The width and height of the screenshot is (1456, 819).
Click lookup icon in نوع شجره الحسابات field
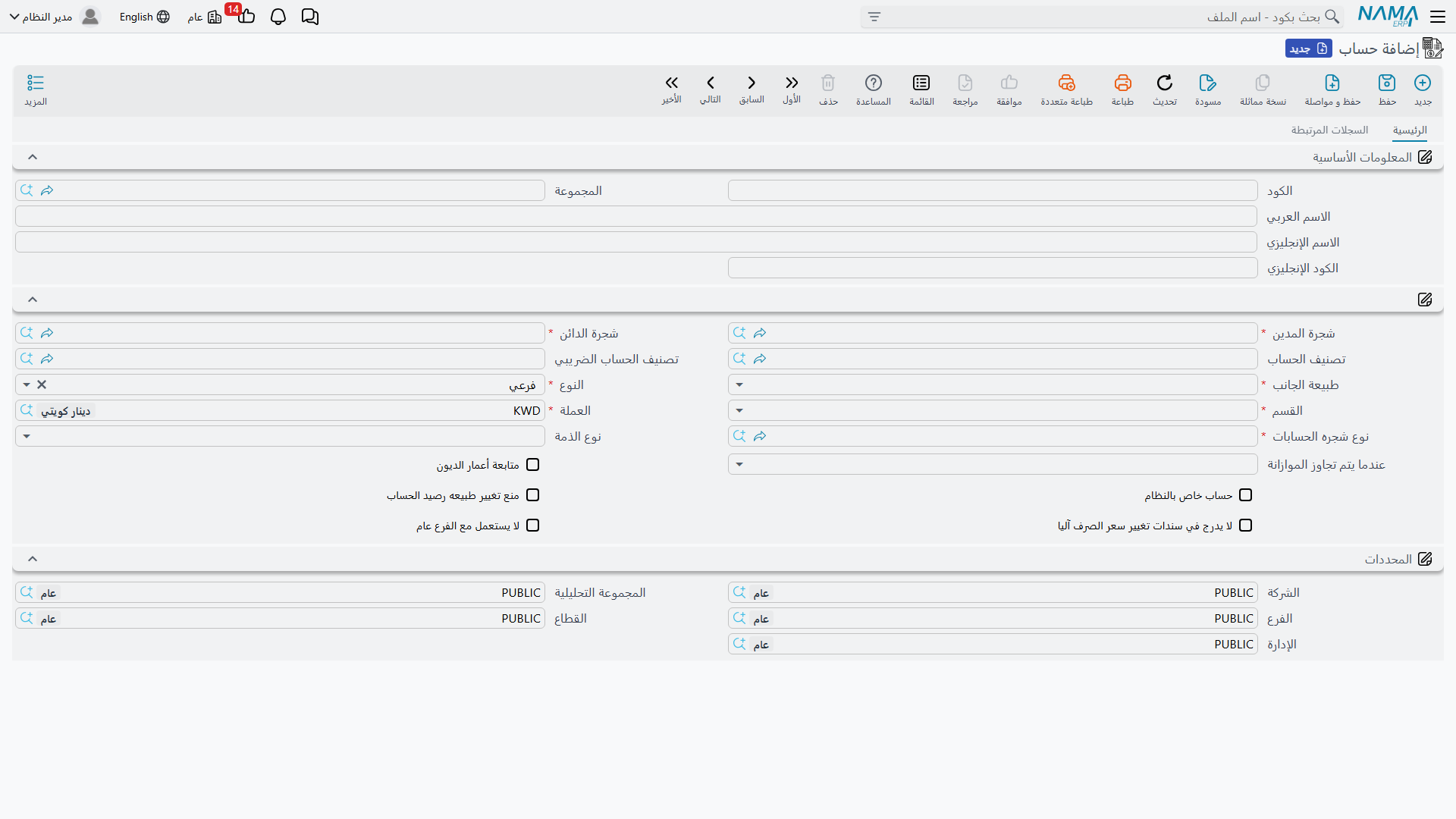(739, 436)
